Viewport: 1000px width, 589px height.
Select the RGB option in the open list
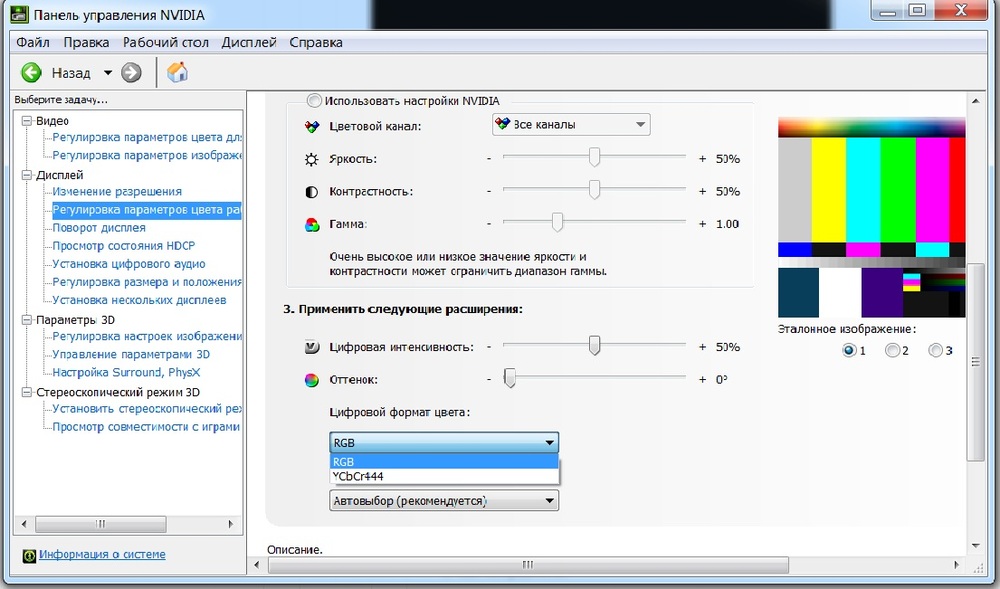(x=444, y=462)
